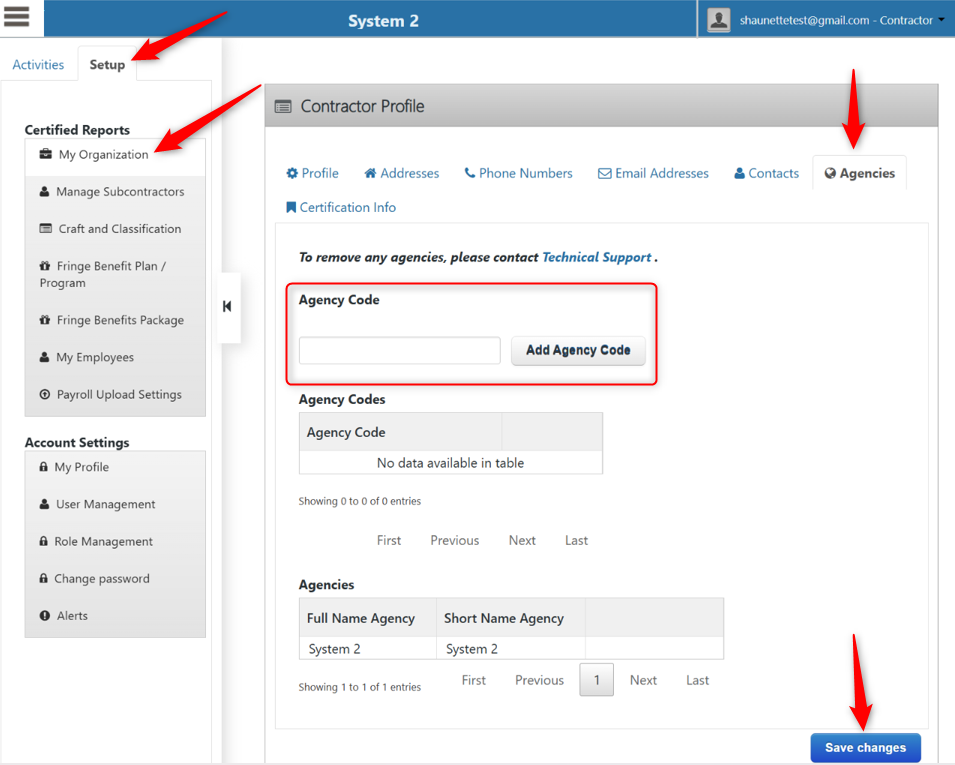Open the Contacts tab

766,173
